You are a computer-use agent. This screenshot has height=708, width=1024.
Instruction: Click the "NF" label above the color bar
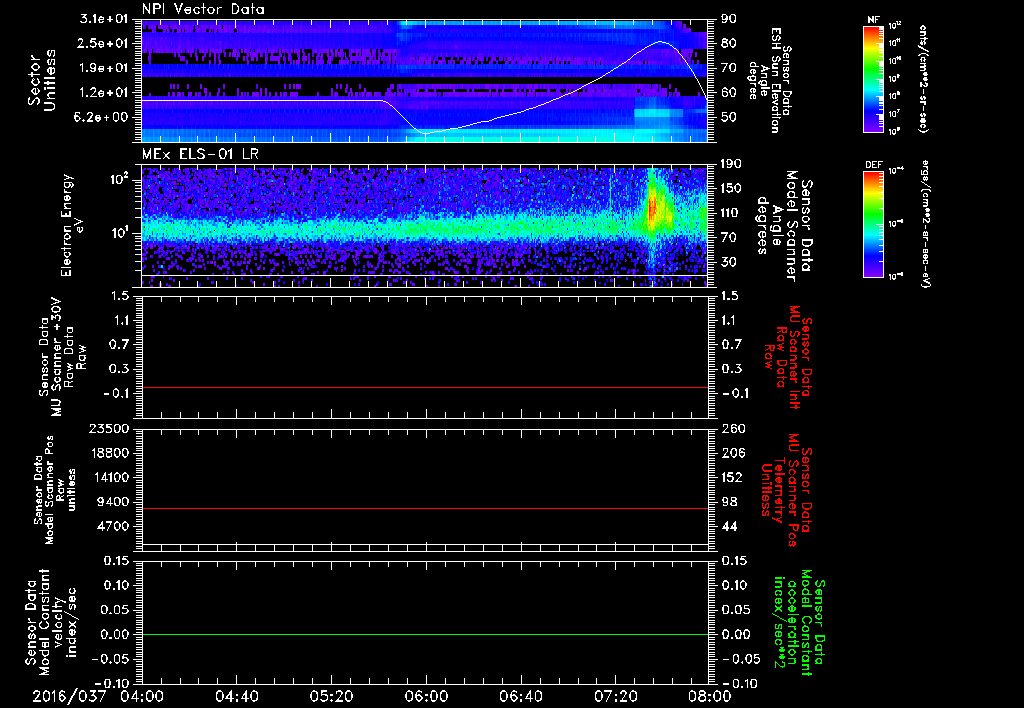[874, 20]
